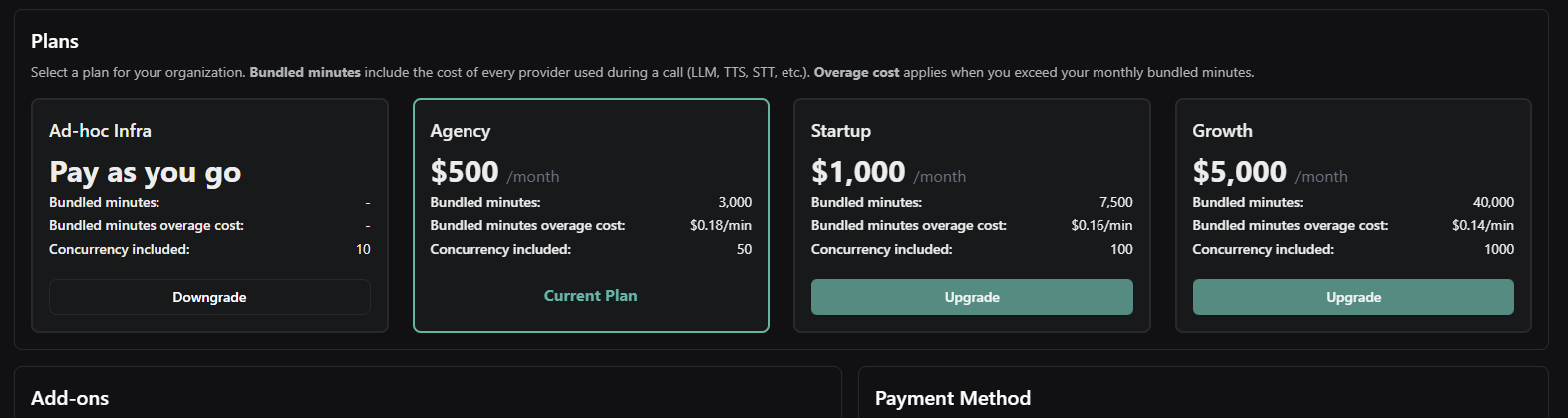Image resolution: width=1568 pixels, height=418 pixels.
Task: Click the Plans section heading
Action: (x=55, y=41)
